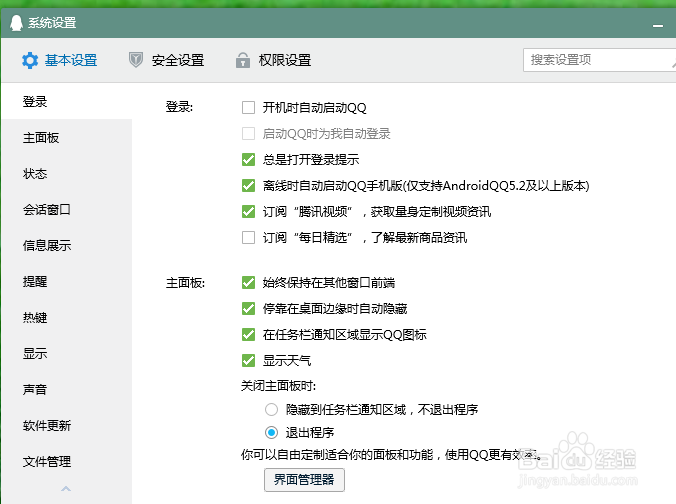
Task: Open 信息展示 settings in the sidebar
Action: click(x=67, y=246)
